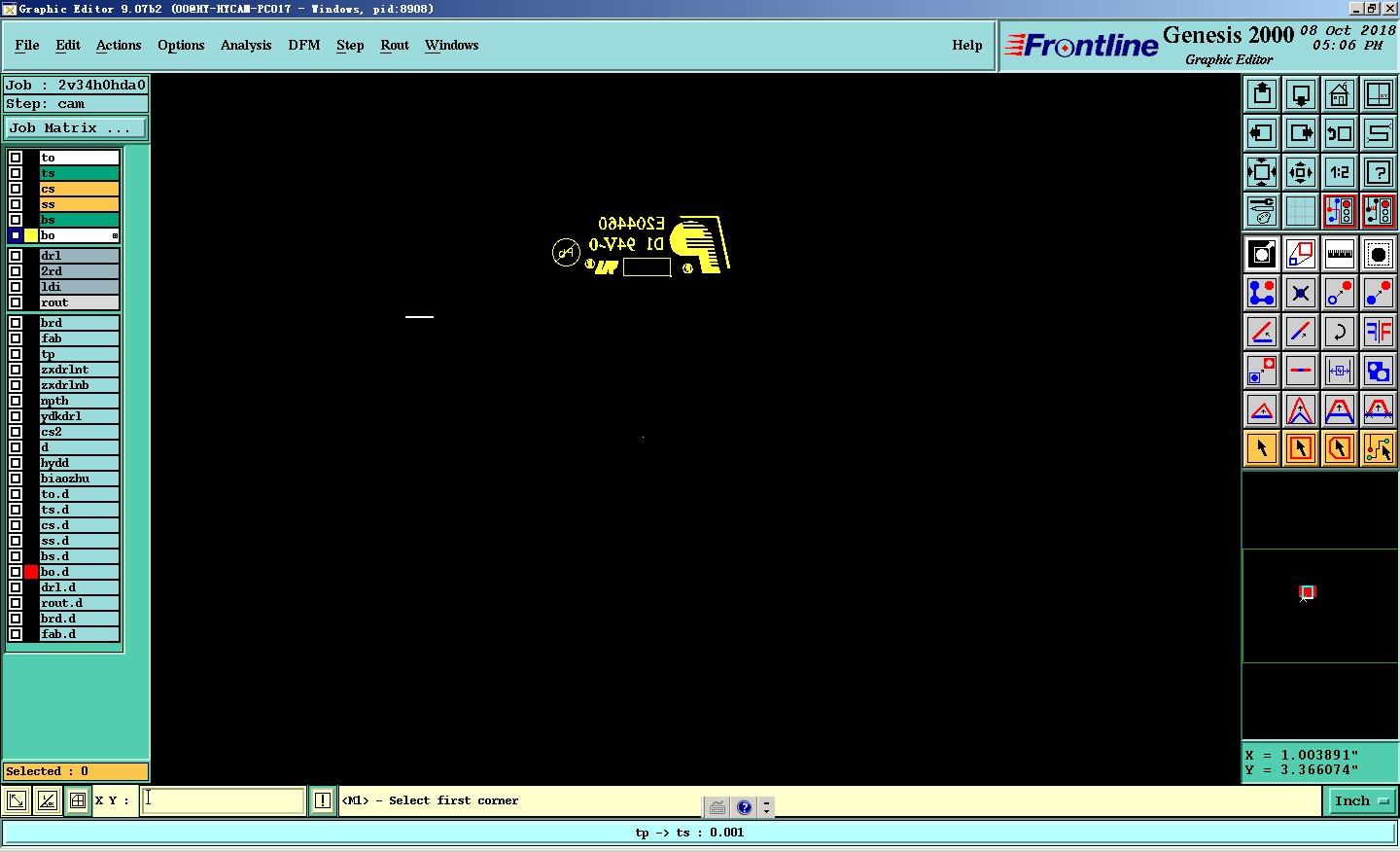This screenshot has width=1400, height=852.
Task: Open the Rout menu
Action: pyautogui.click(x=395, y=45)
